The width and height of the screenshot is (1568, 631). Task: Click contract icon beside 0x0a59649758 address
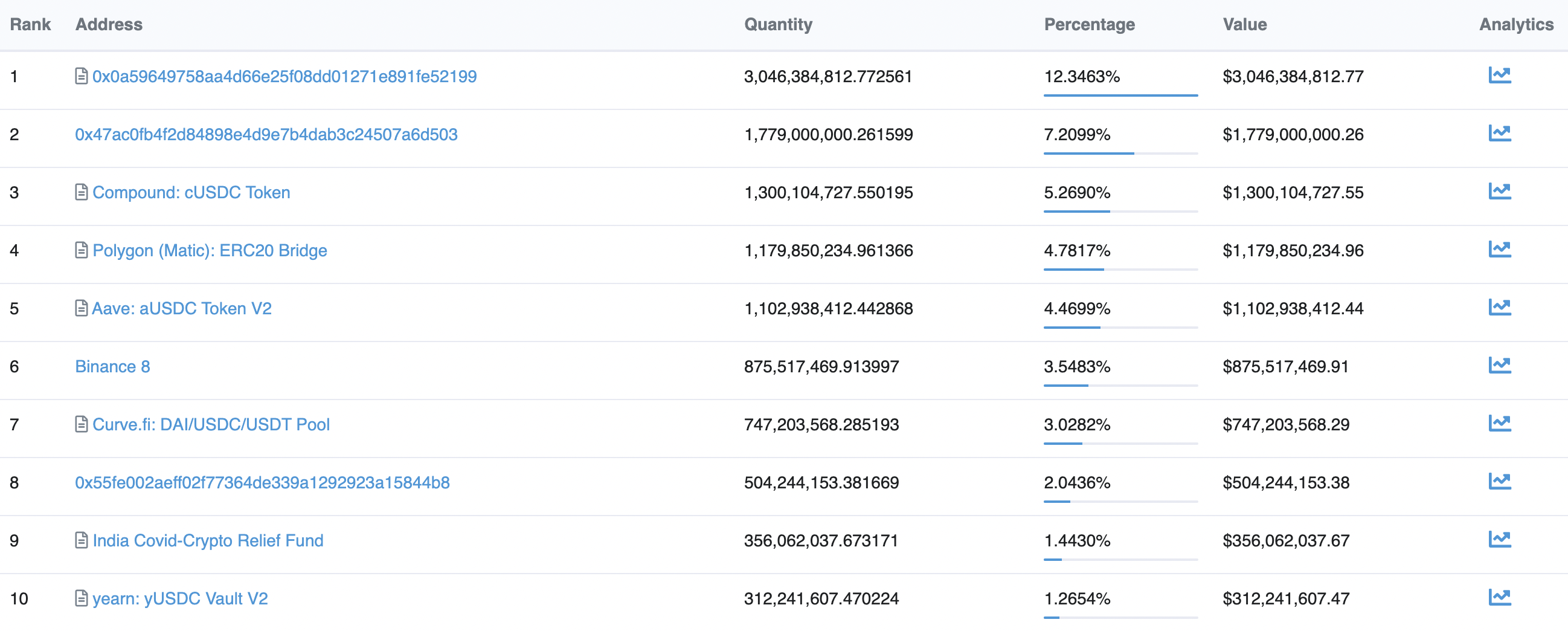pyautogui.click(x=81, y=76)
